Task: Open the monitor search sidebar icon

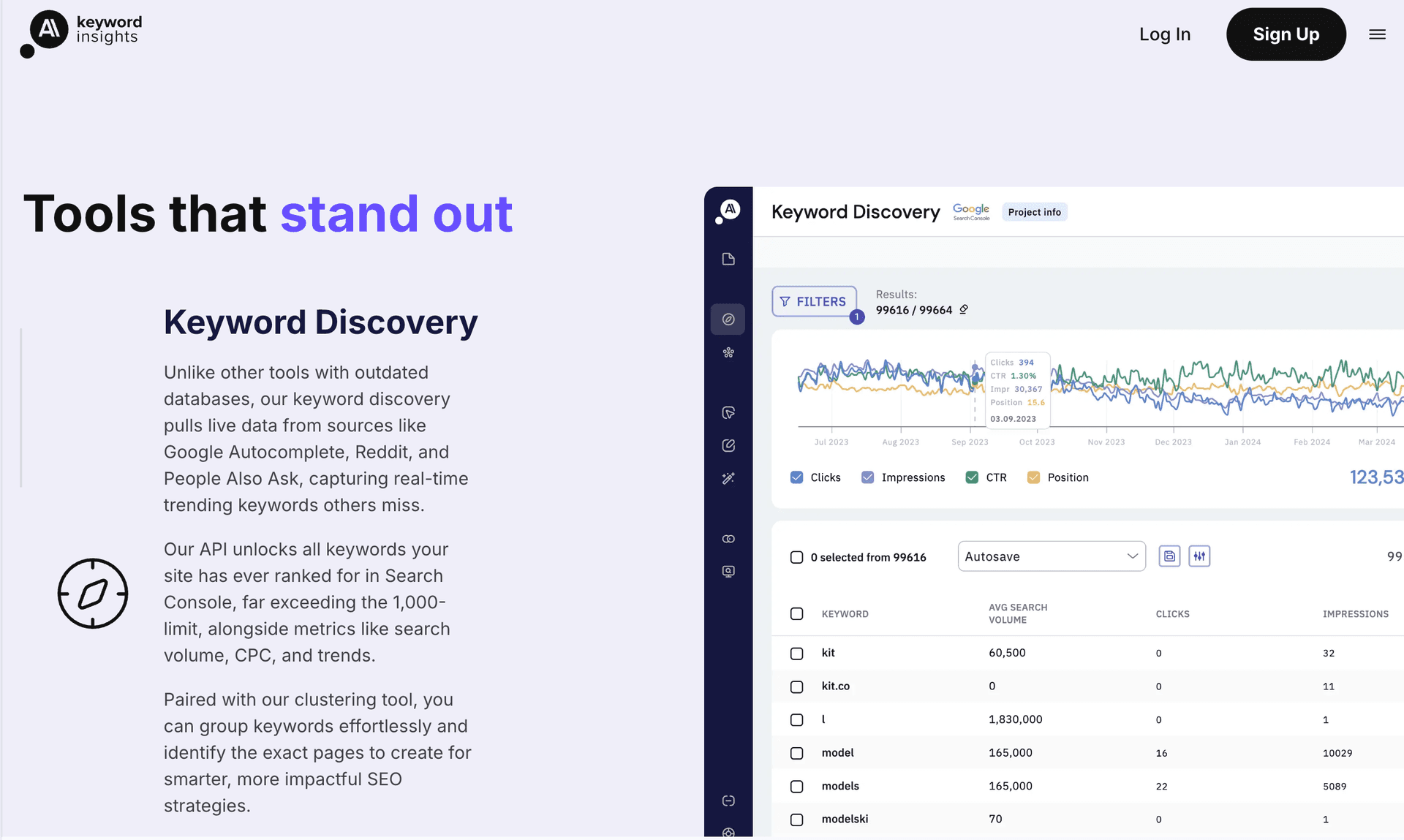Action: pos(728,571)
